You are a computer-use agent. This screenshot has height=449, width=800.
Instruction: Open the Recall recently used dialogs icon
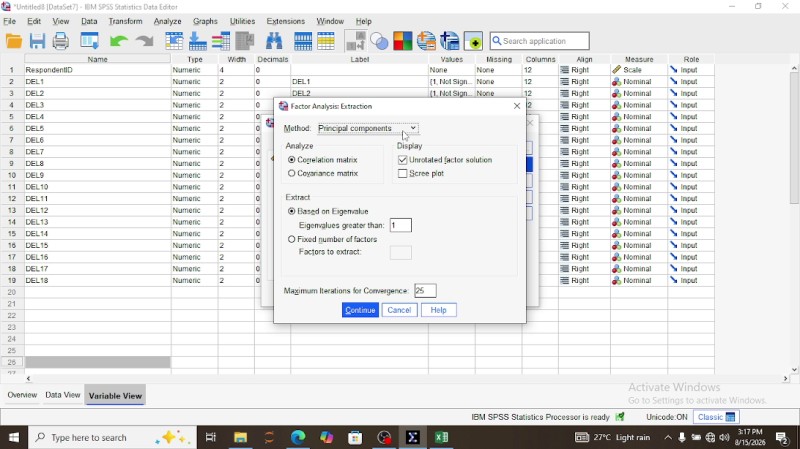(90, 41)
